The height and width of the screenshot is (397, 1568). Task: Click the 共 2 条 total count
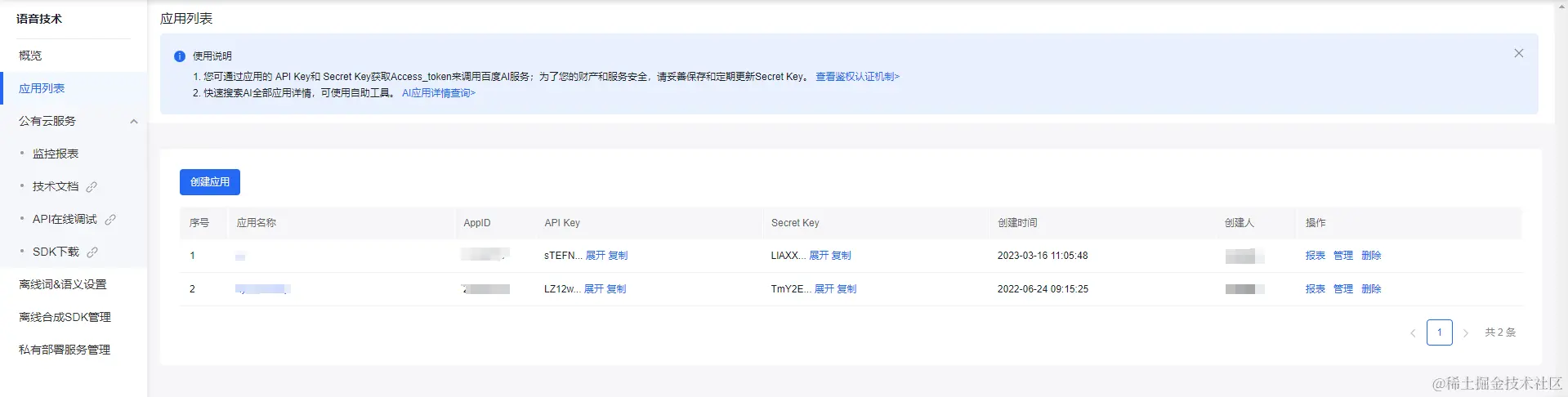(x=1500, y=332)
